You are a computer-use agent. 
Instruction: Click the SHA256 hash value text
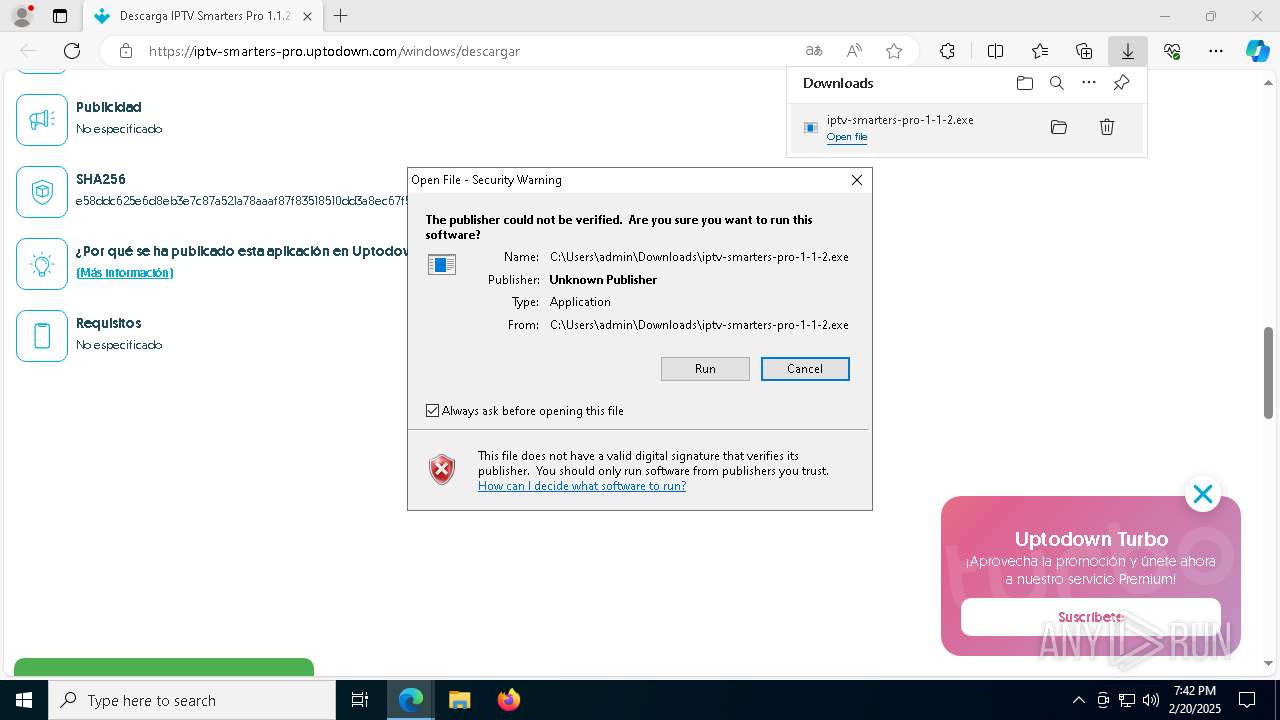click(242, 202)
